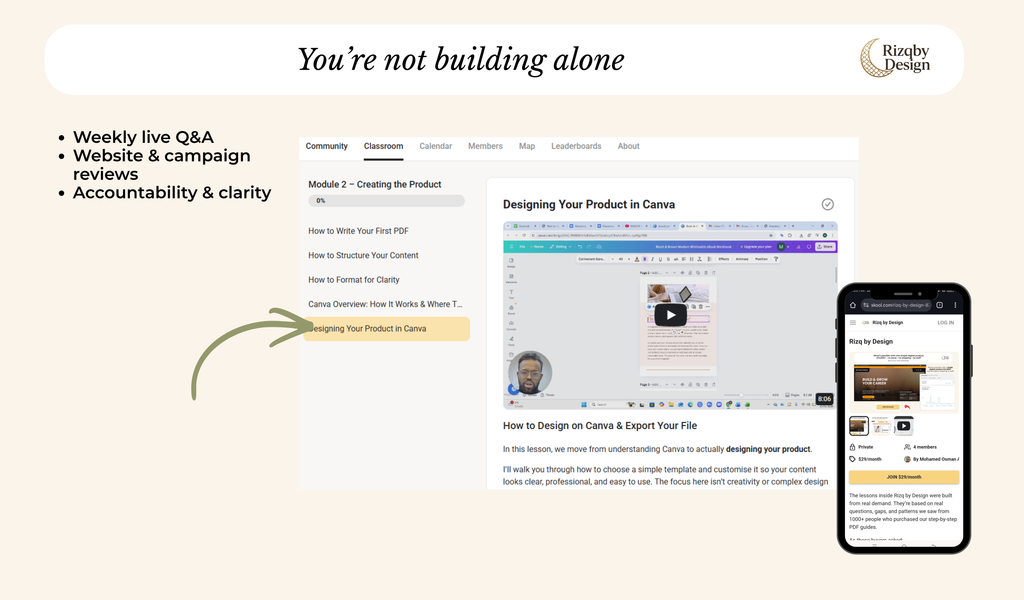
Task: Apply bold formatting in Canva's toolbar
Action: pos(644,259)
